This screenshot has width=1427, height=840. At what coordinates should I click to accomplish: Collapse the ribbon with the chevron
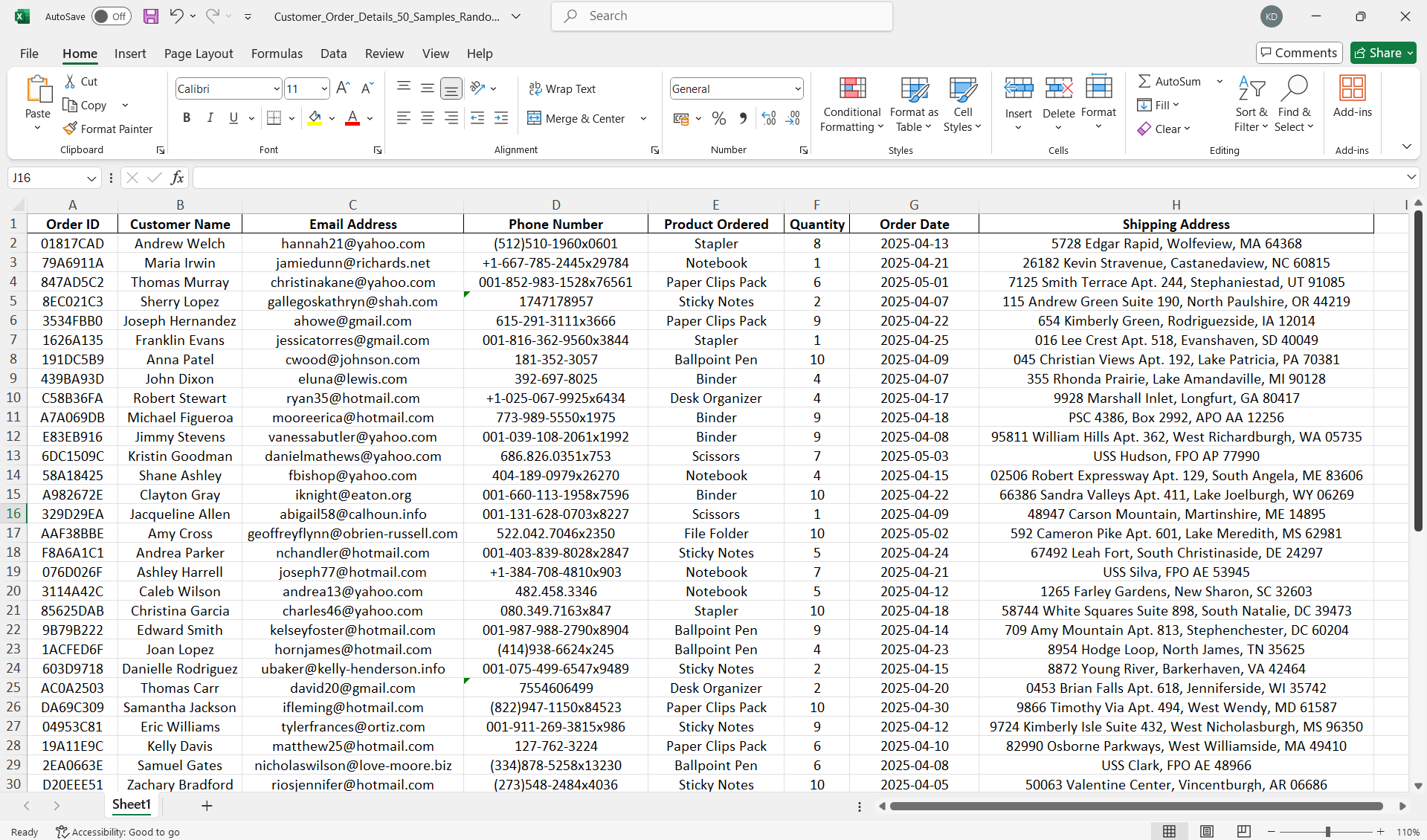pos(1406,146)
